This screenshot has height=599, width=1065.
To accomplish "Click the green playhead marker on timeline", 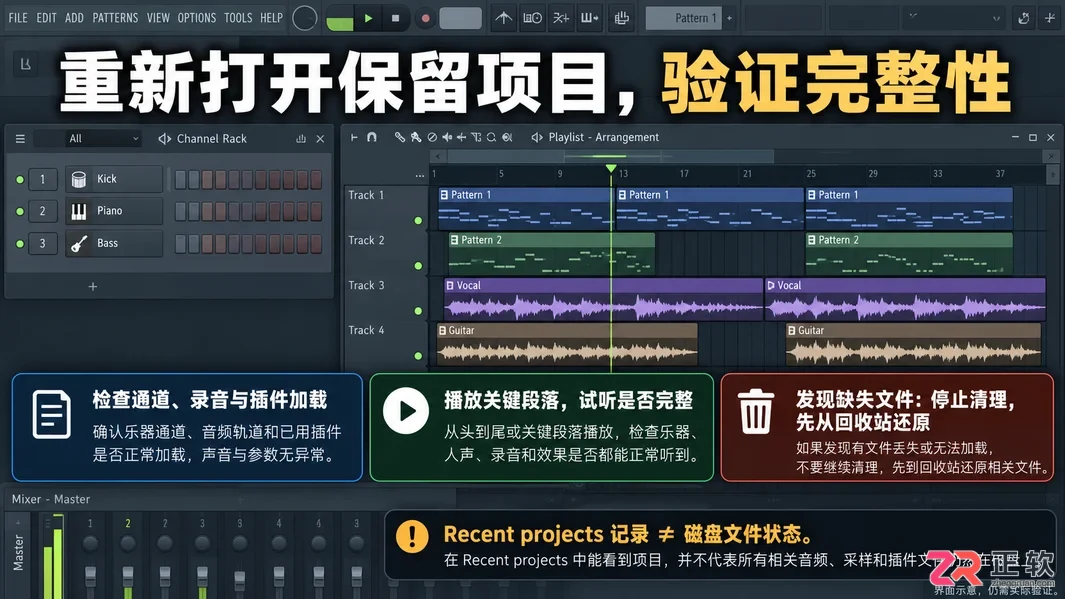I will pyautogui.click(x=611, y=168).
